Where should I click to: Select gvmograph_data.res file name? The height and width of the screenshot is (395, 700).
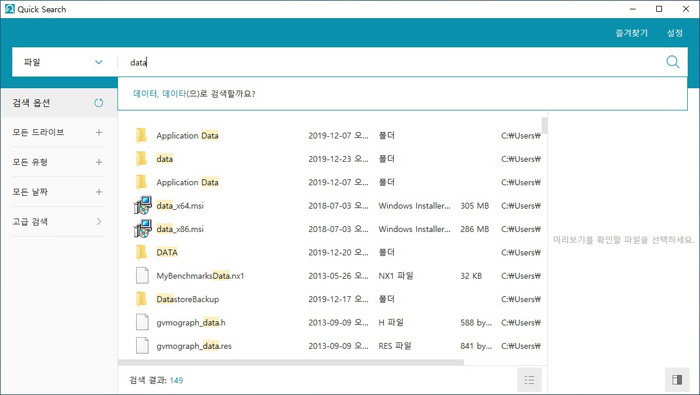pyautogui.click(x=194, y=346)
